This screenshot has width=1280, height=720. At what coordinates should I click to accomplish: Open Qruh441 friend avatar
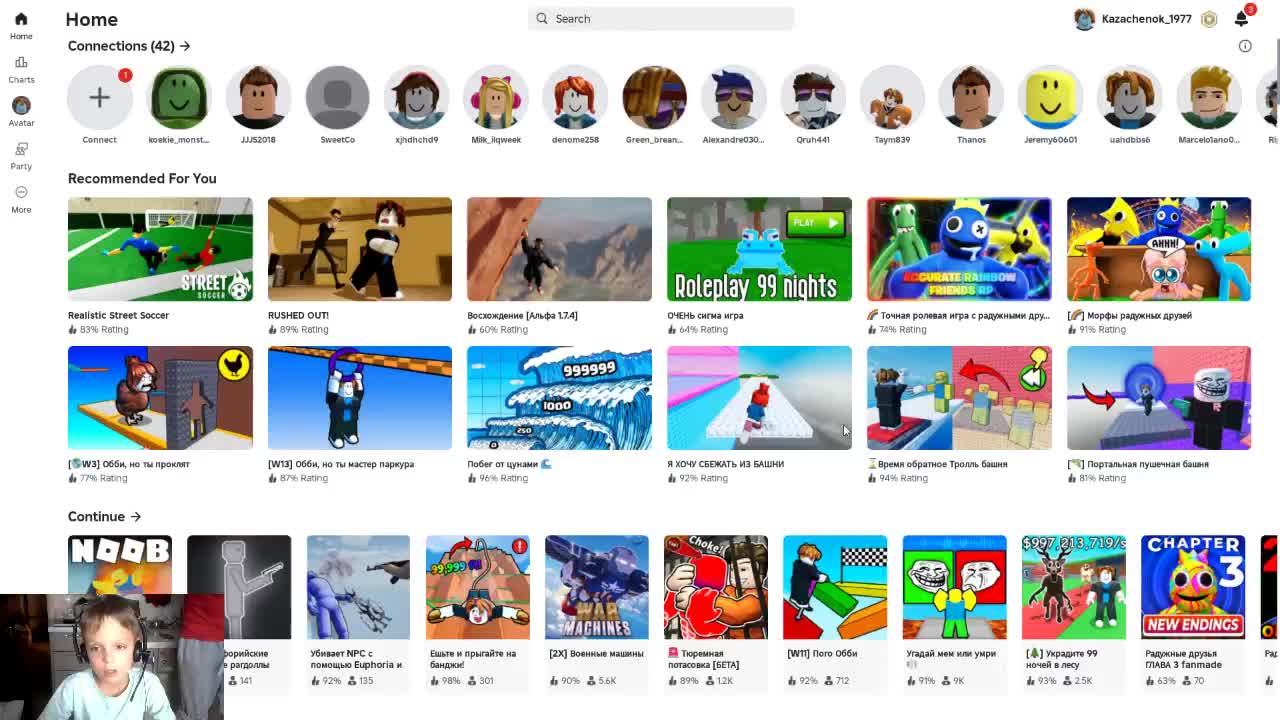[x=813, y=97]
